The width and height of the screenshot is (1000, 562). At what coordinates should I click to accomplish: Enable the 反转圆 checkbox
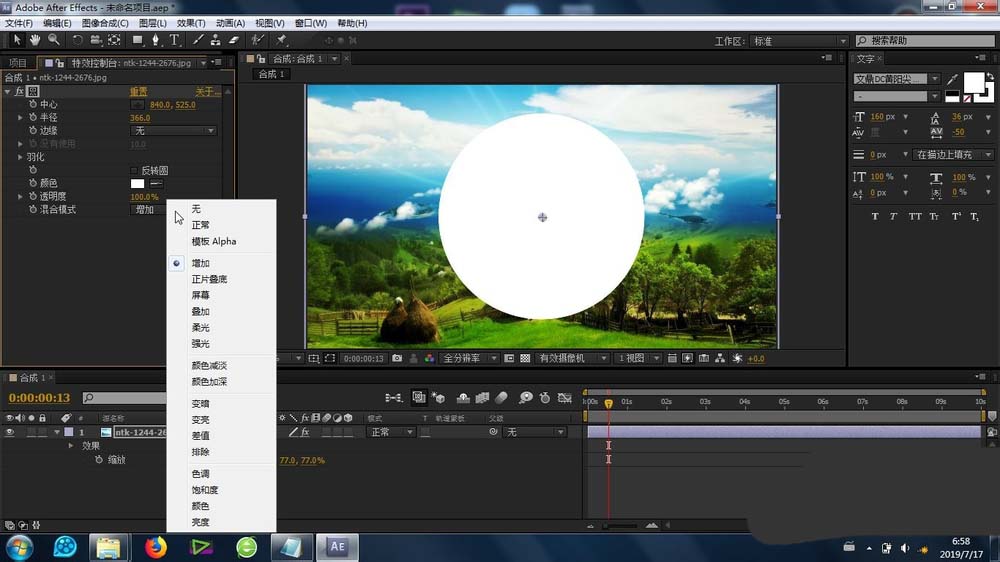pos(135,170)
